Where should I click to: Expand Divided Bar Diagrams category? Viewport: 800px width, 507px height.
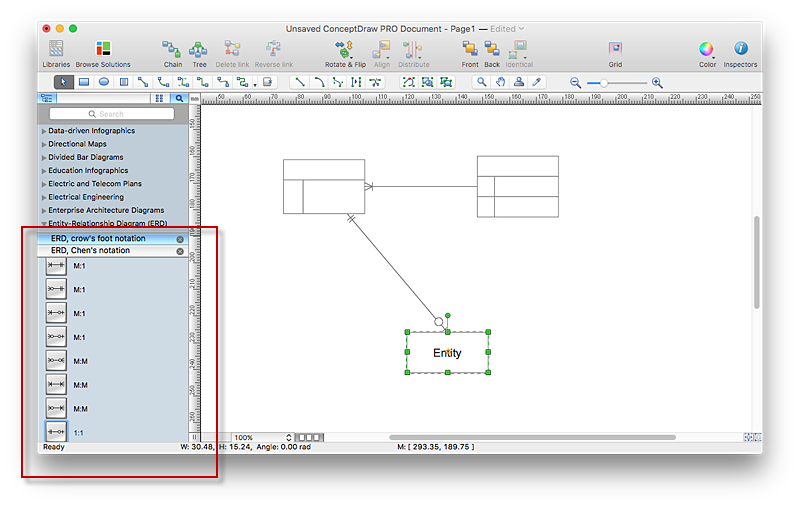(x=44, y=158)
